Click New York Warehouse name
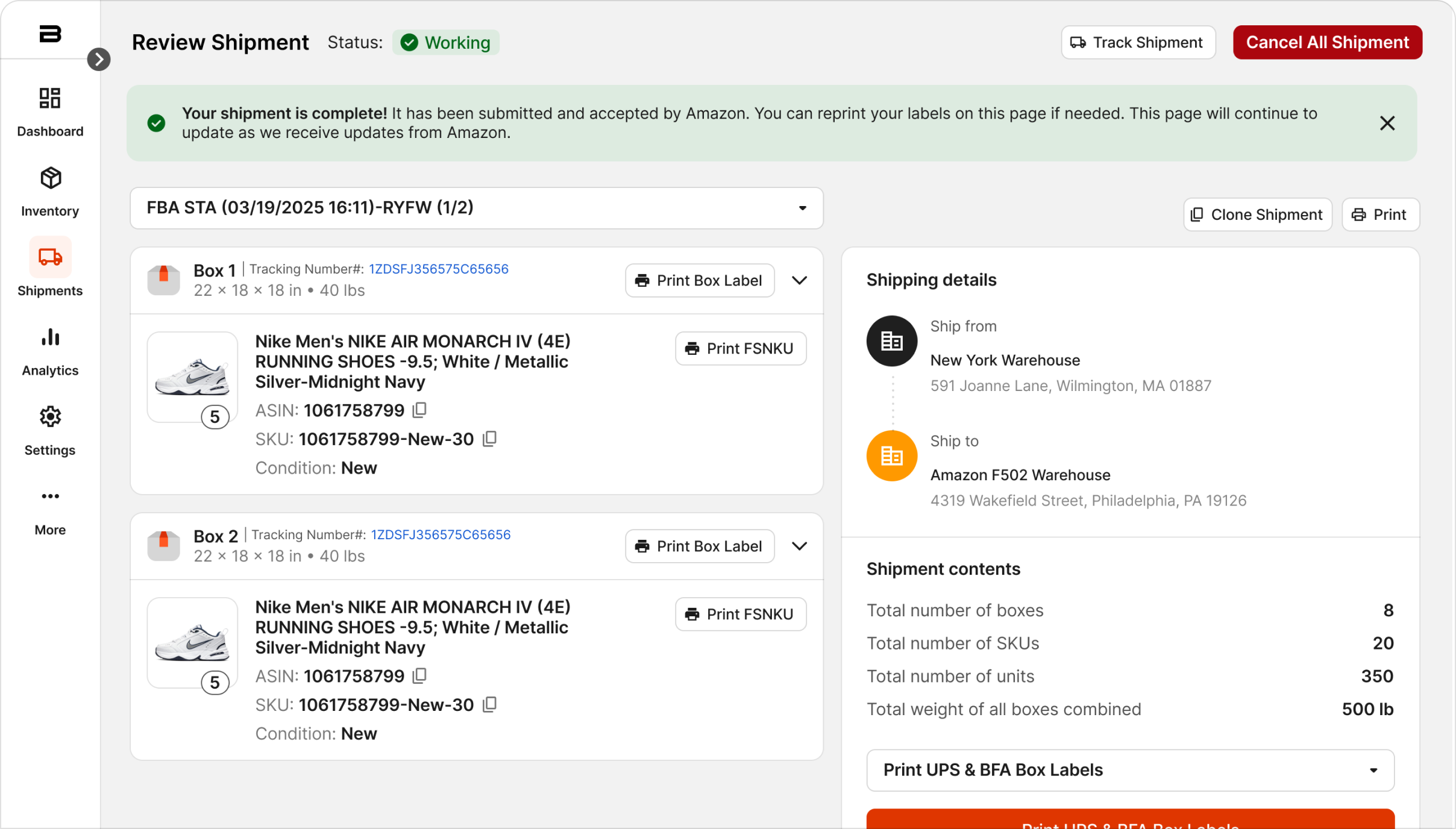The width and height of the screenshot is (1456, 829). tap(1005, 360)
